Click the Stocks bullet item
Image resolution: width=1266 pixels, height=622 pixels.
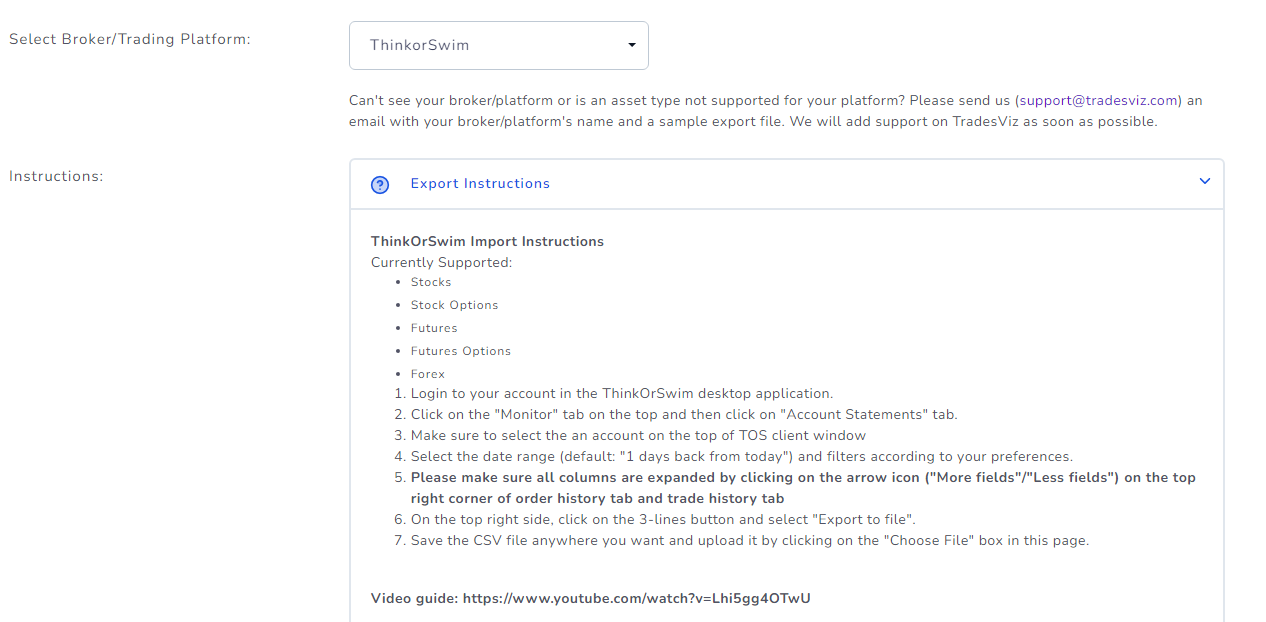[x=431, y=282]
